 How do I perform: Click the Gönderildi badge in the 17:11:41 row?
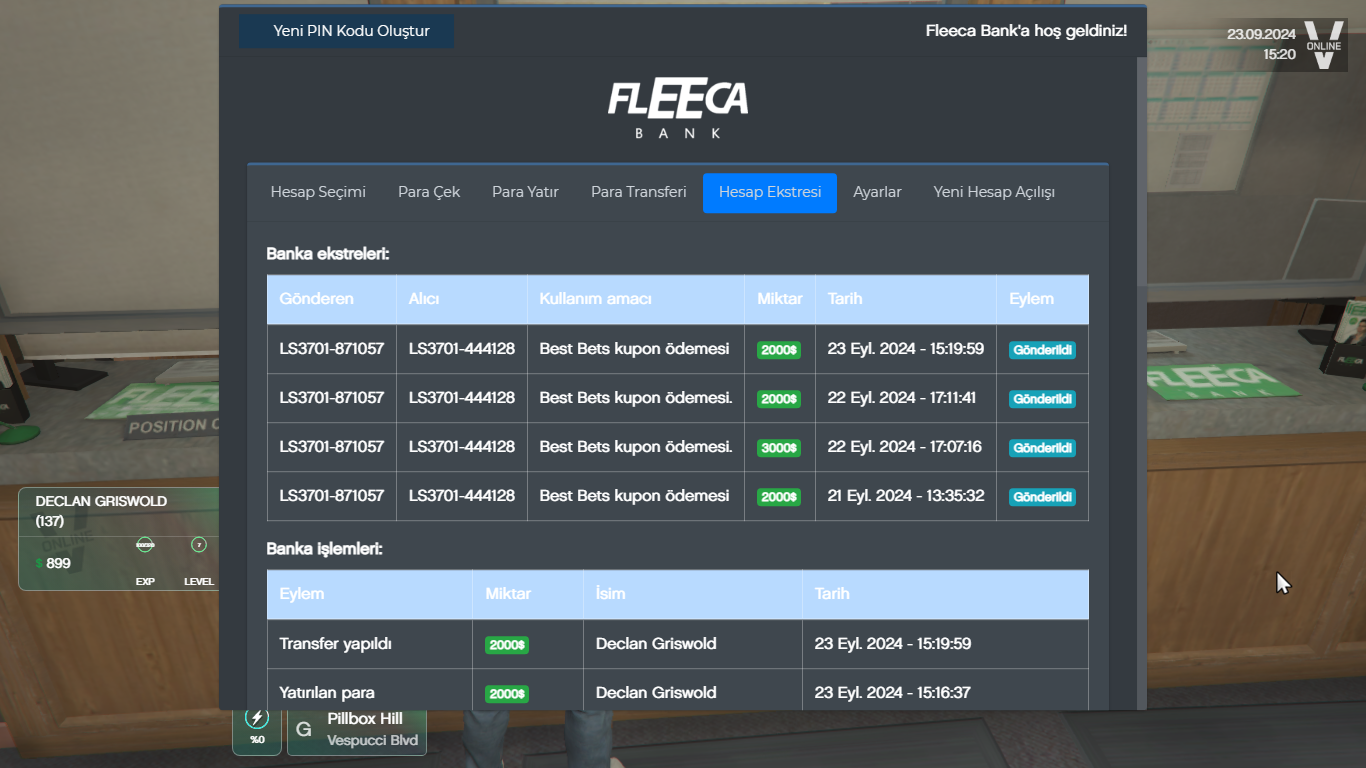1042,399
